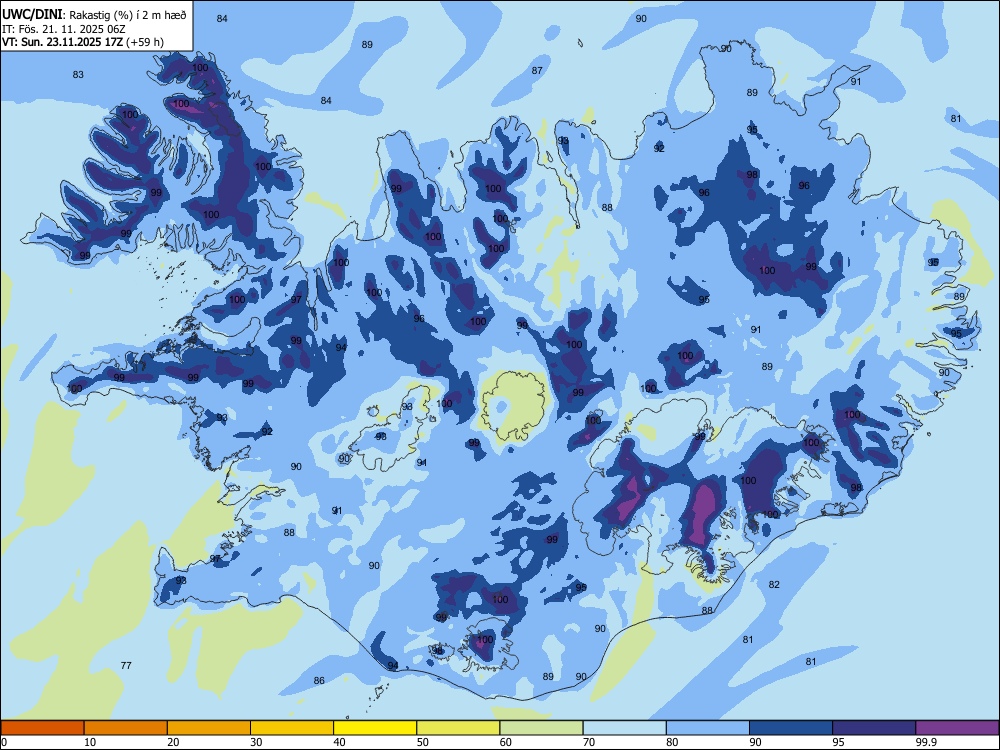
Task: Click the 70–80 pale blue legend swatch
Action: [624, 728]
